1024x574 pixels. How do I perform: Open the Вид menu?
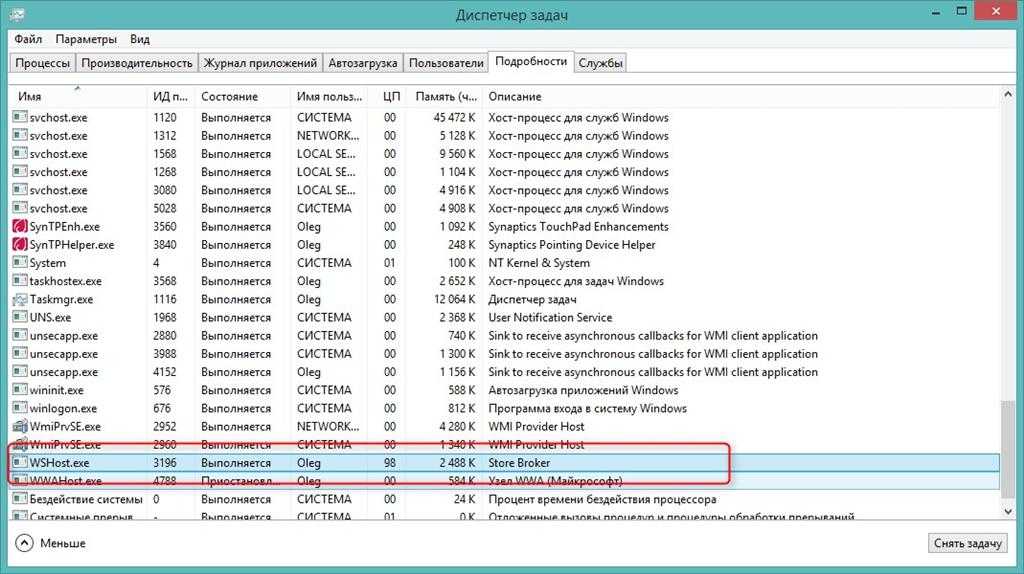pos(140,39)
